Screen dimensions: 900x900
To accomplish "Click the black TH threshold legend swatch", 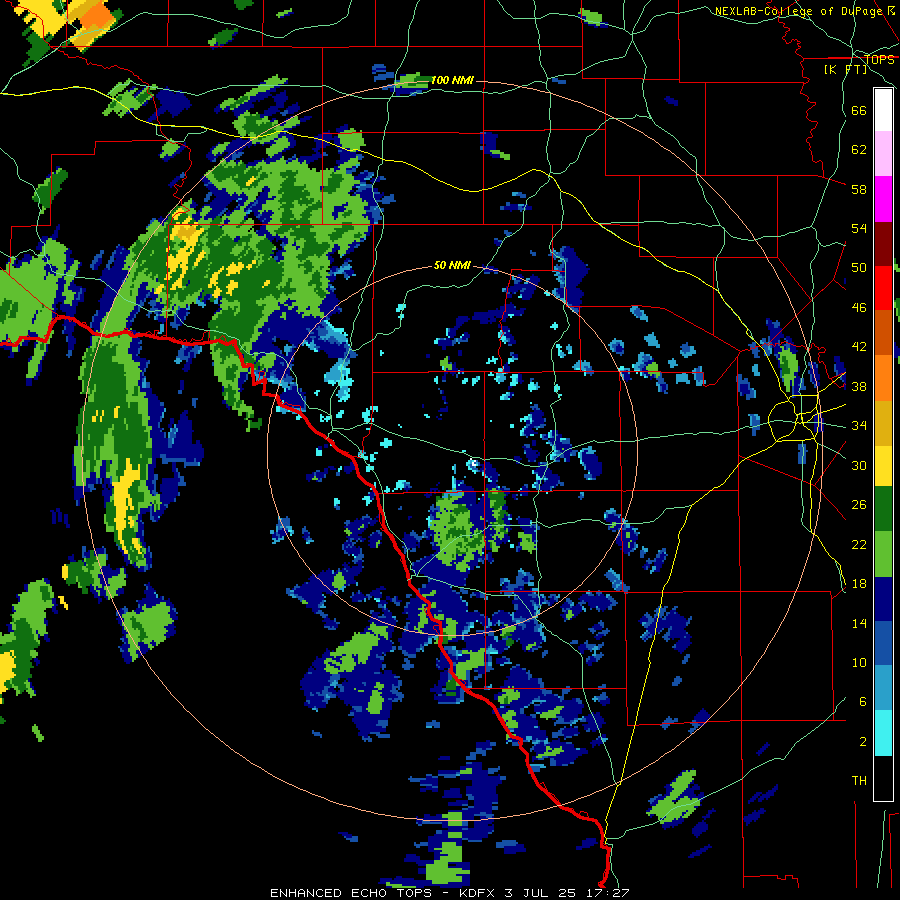I will [x=883, y=777].
